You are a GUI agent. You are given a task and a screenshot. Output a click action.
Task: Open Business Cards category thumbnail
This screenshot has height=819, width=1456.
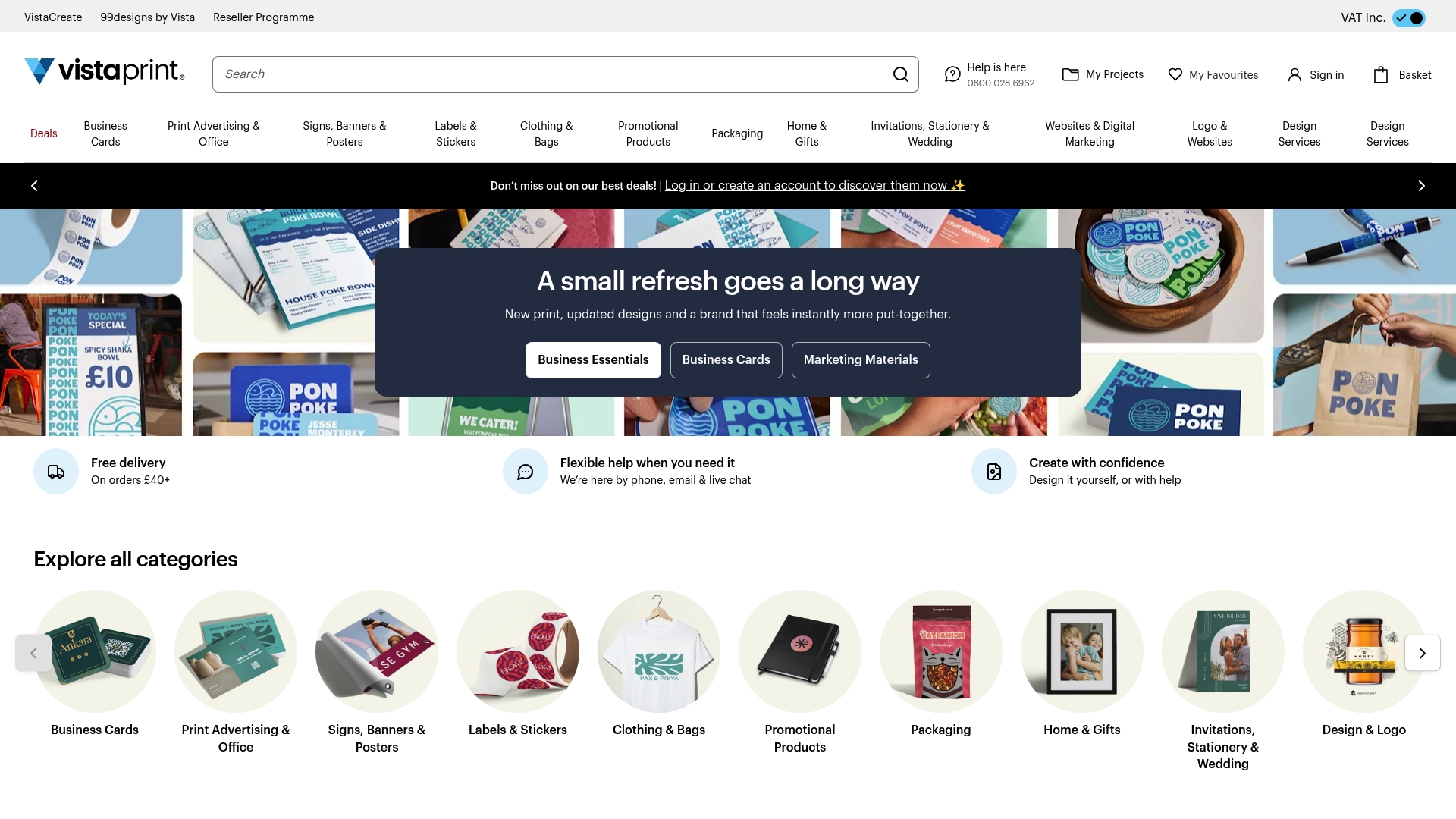click(x=95, y=651)
